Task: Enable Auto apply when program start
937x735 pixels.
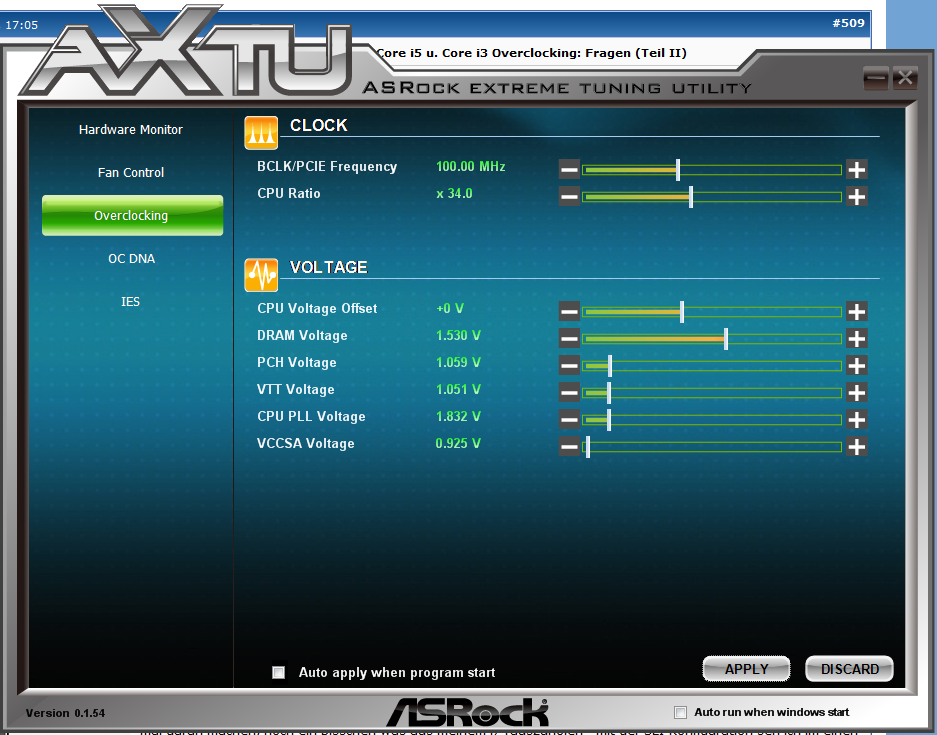Action: pyautogui.click(x=278, y=672)
